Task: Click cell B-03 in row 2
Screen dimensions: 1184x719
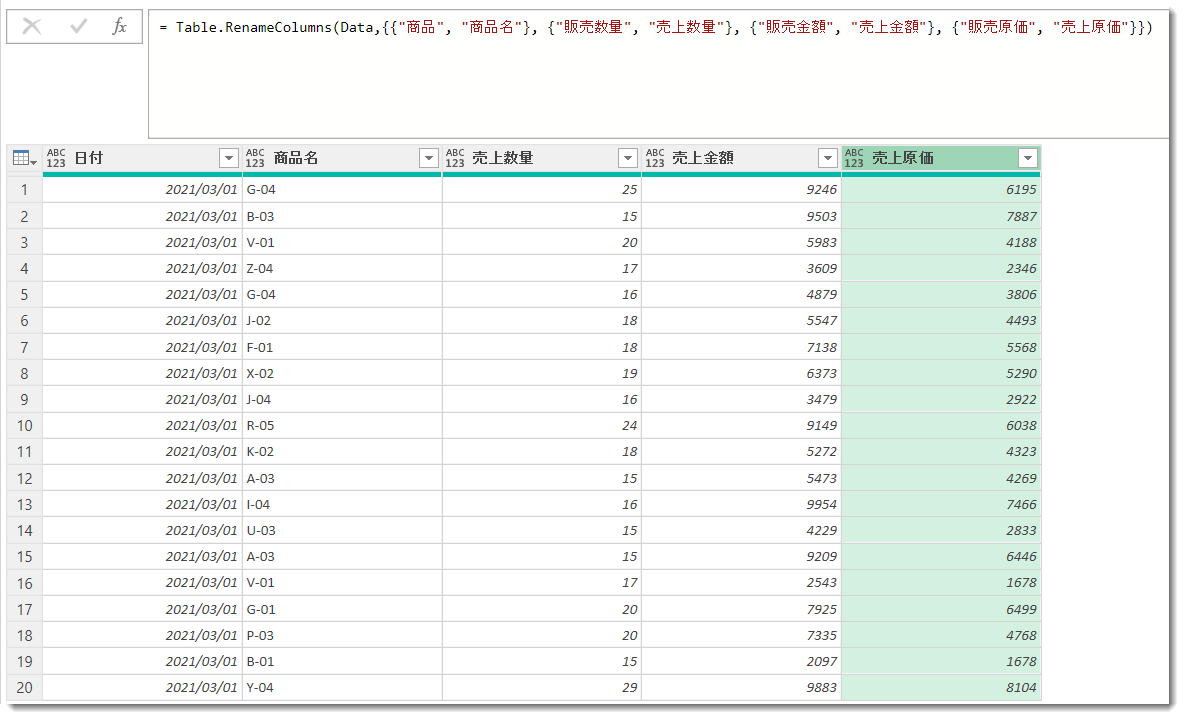Action: coord(341,216)
